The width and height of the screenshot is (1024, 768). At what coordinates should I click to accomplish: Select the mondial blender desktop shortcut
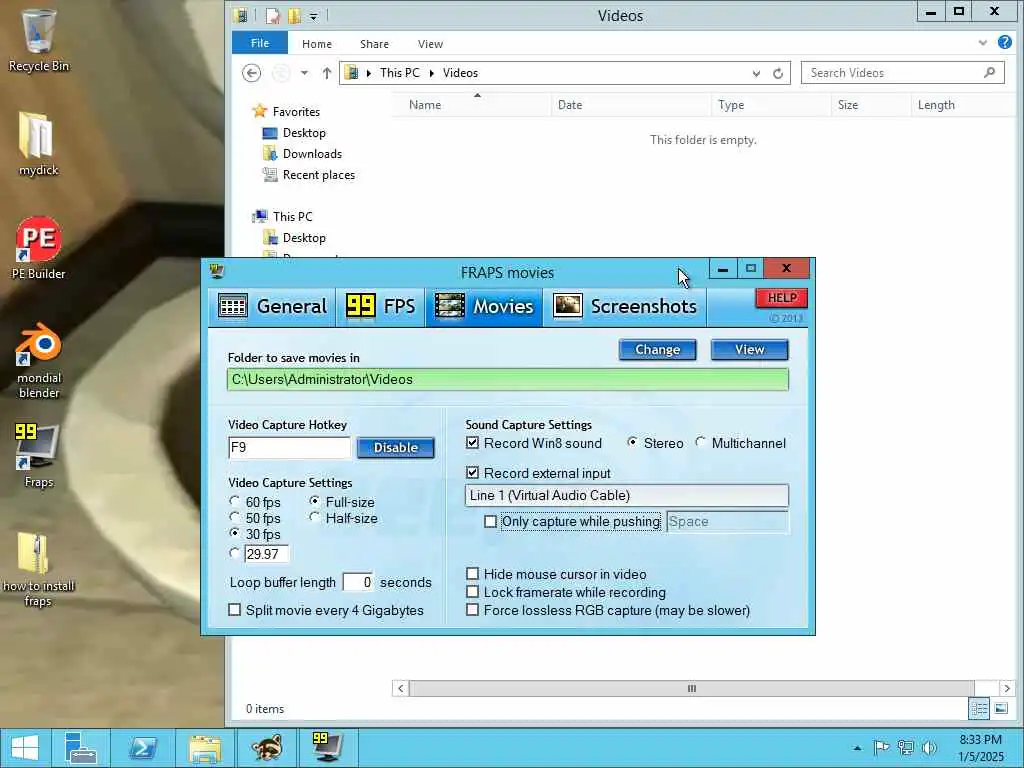click(39, 360)
